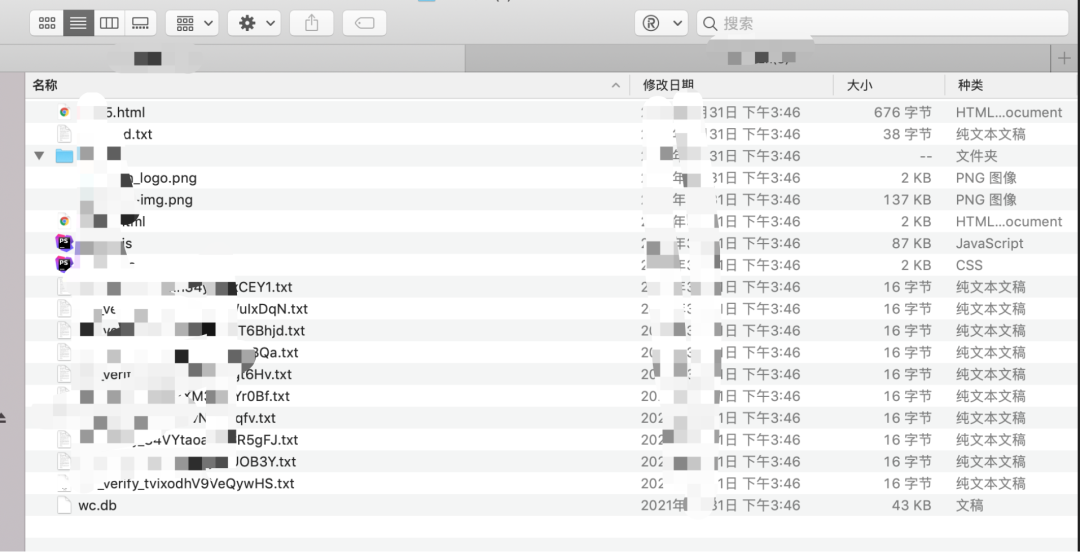Add a new Finder tab with plus button
1080x556 pixels.
click(1064, 59)
